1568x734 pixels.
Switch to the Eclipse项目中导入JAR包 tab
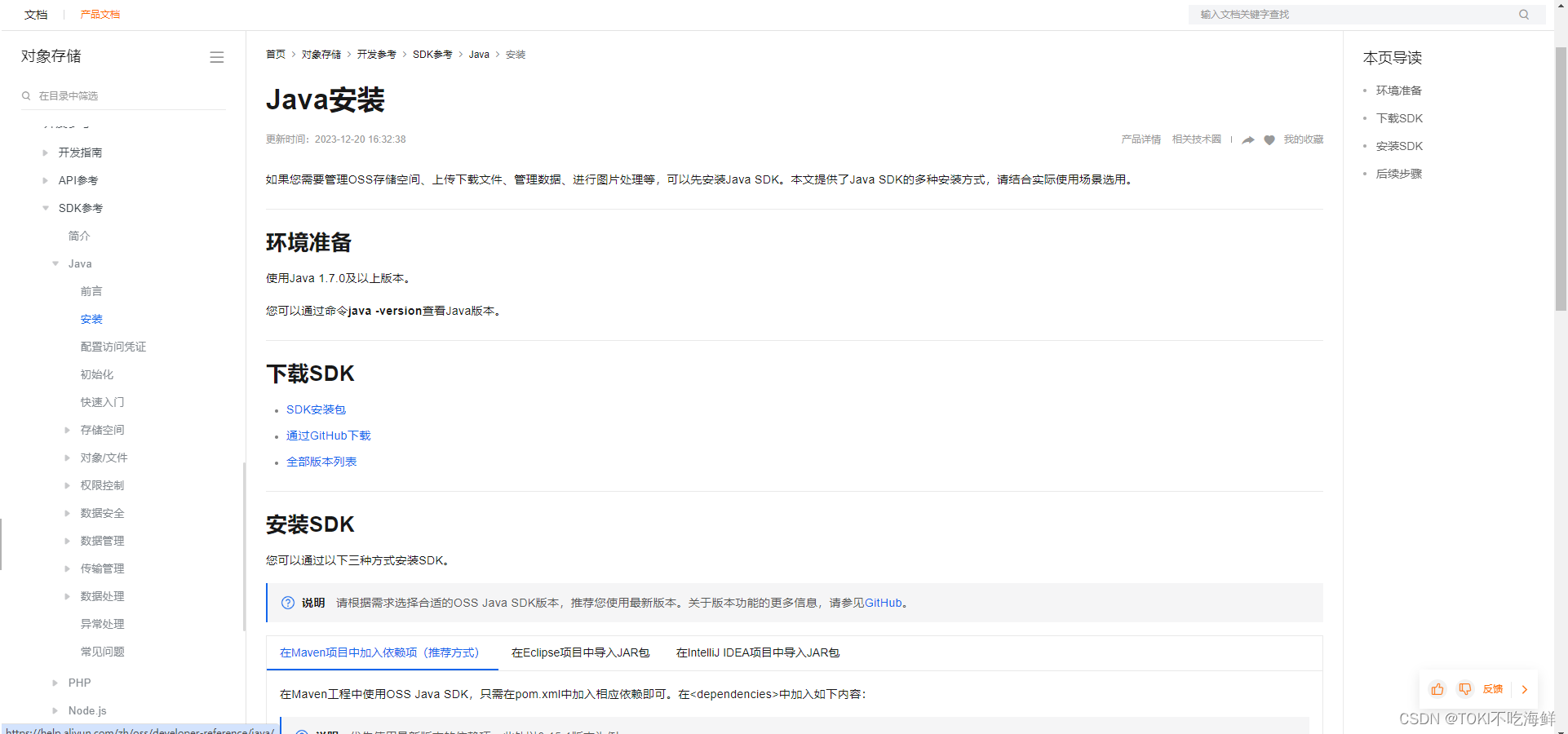[x=580, y=652]
